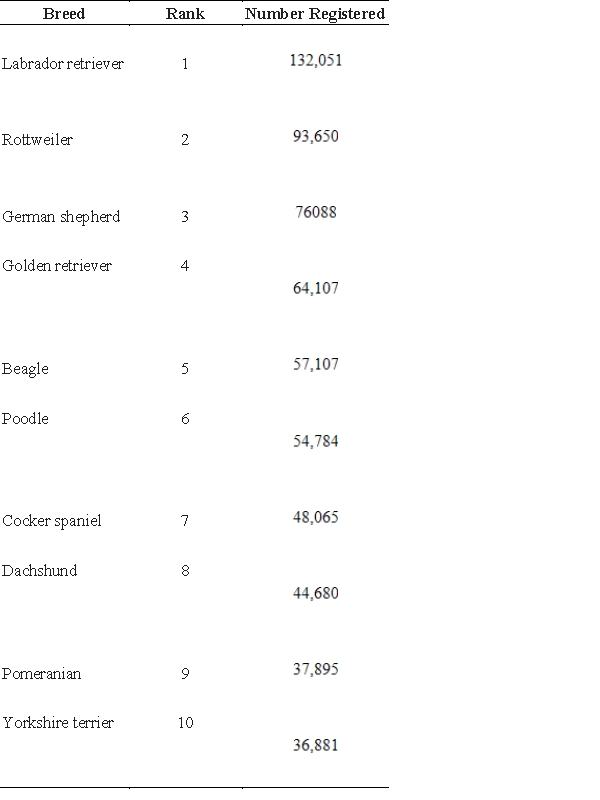This screenshot has width=600, height=800.
Task: Select the Dachshund breed cell
Action: click(39, 570)
